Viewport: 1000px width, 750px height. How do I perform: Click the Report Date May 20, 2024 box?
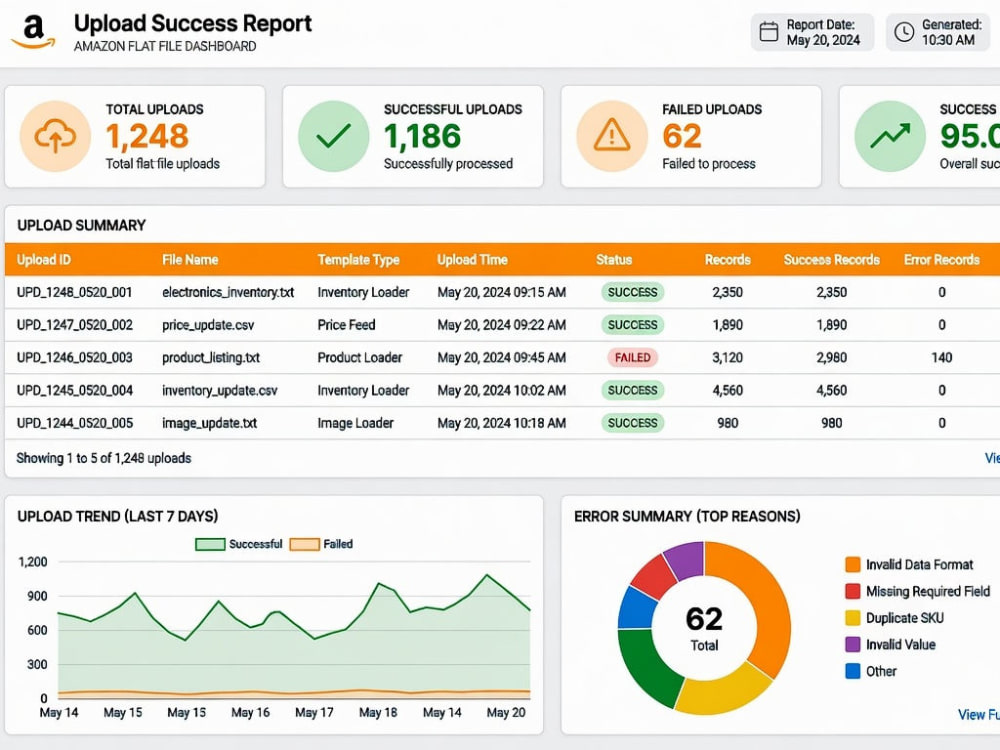(x=812, y=32)
